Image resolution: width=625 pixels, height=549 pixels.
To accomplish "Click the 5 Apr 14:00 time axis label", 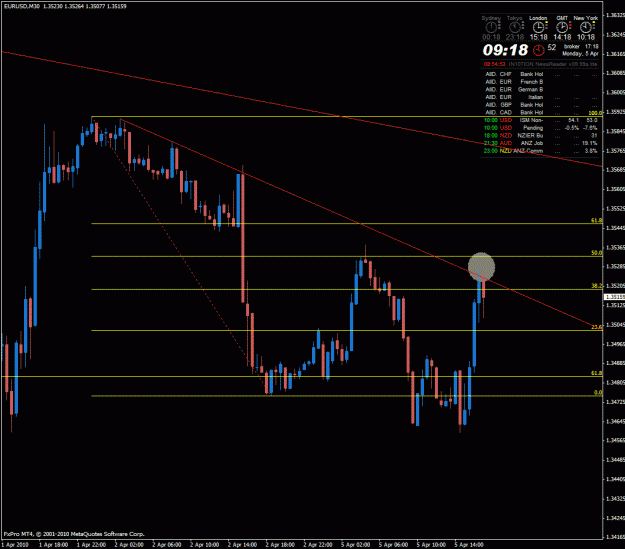I will tap(469, 545).
